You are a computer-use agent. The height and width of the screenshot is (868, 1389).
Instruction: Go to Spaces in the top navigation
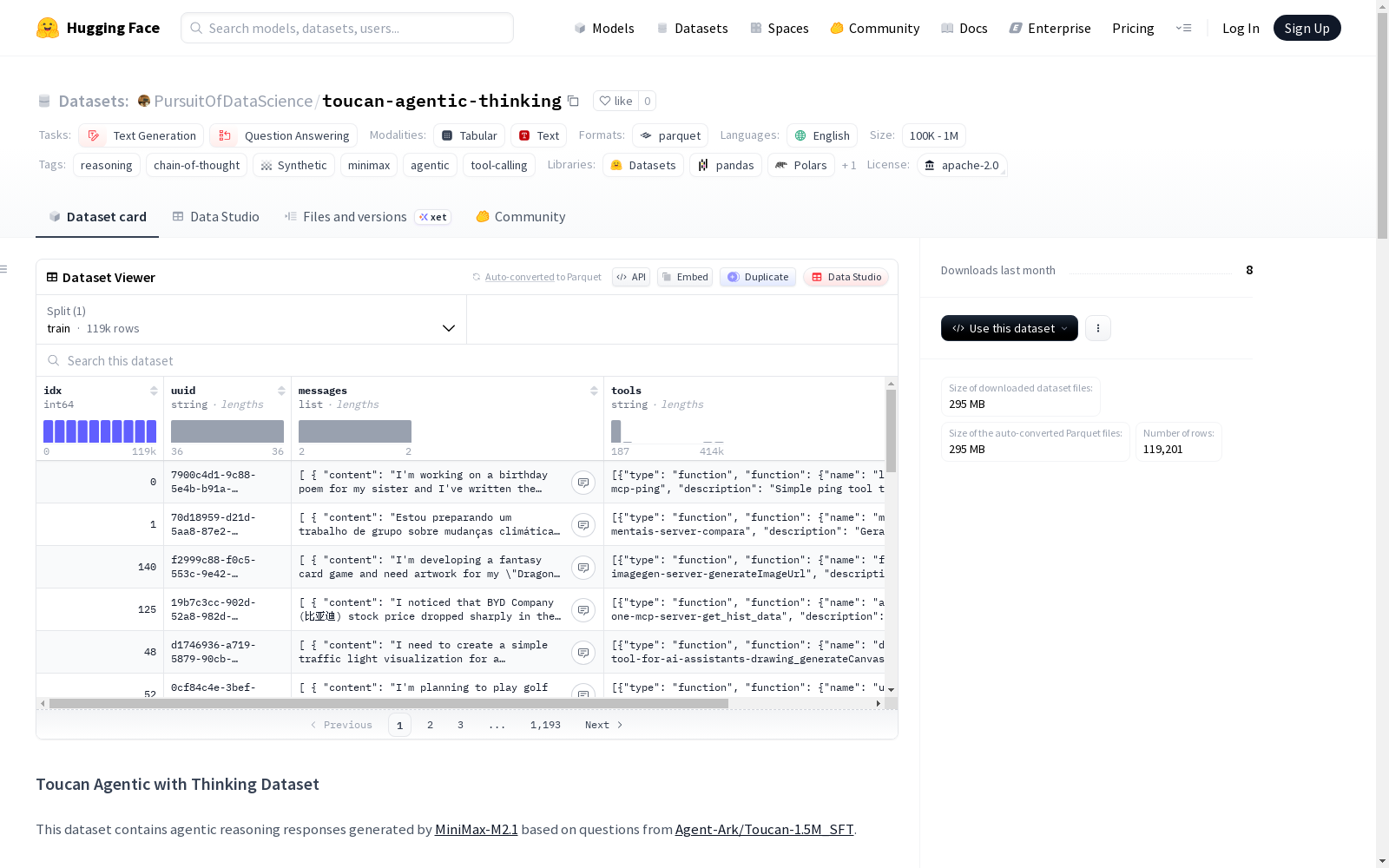pos(780,28)
